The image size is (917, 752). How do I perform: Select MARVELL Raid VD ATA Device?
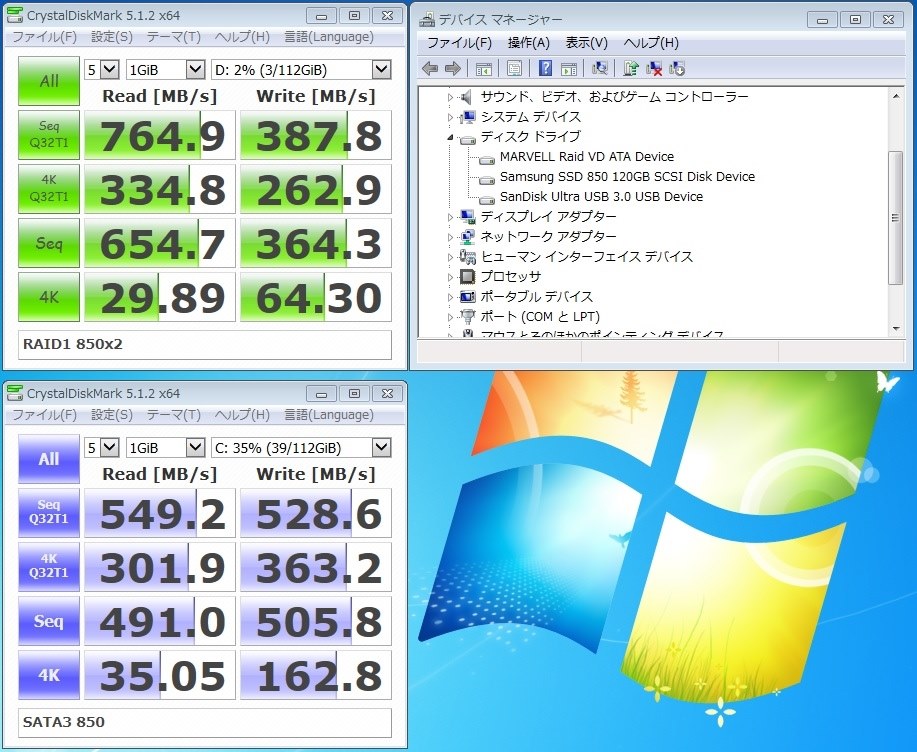coord(587,157)
